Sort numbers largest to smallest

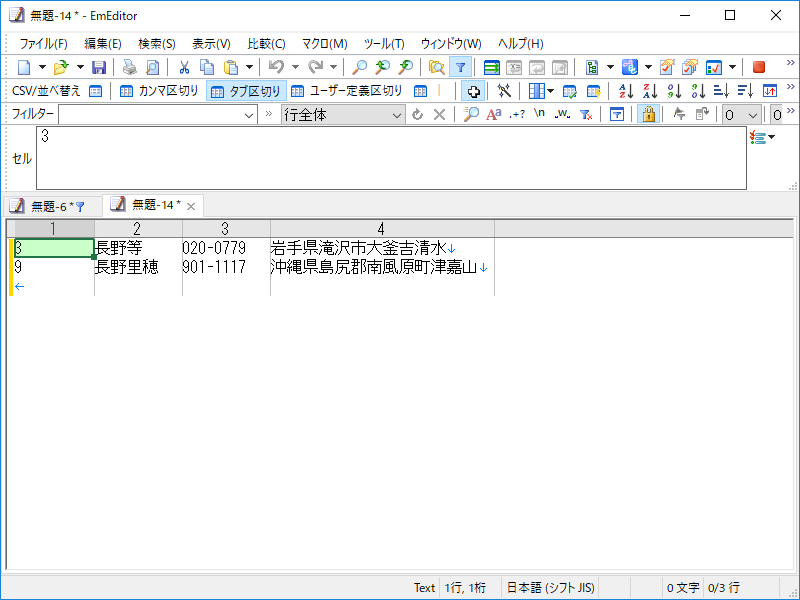698,91
